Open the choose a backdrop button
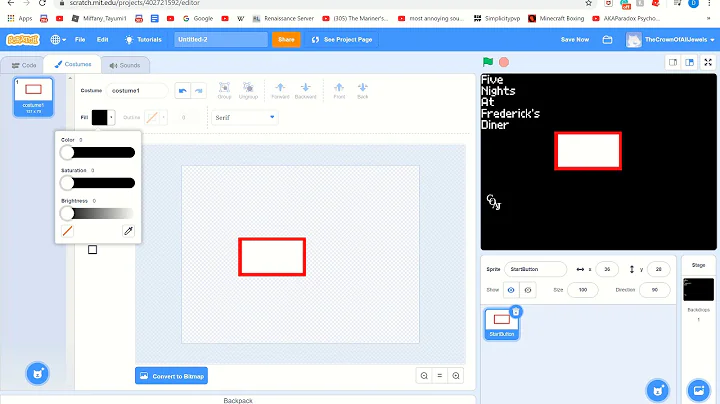 [698, 391]
